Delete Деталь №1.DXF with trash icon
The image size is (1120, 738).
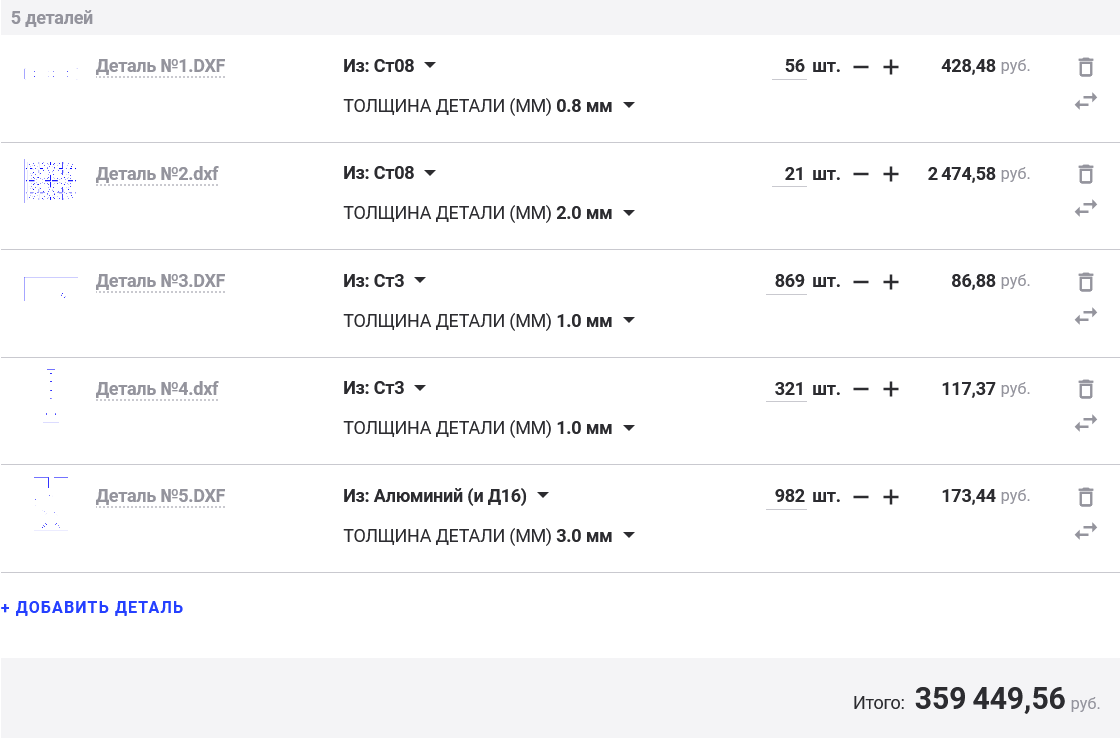coord(1085,67)
